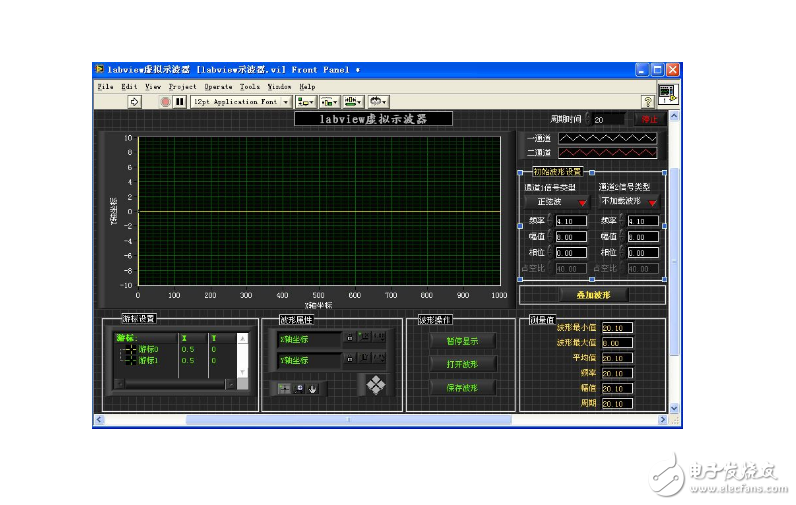Click the X-axis scale lock icon
The width and height of the screenshot is (796, 505).
click(x=350, y=338)
